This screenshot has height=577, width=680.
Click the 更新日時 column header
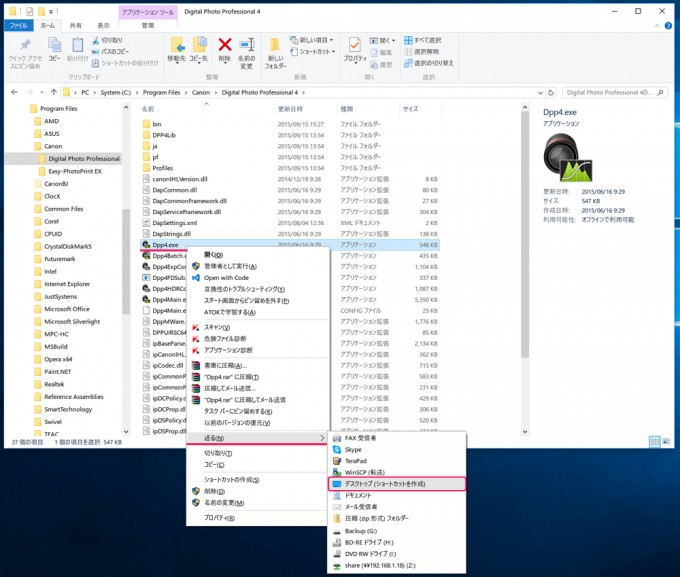[x=304, y=109]
